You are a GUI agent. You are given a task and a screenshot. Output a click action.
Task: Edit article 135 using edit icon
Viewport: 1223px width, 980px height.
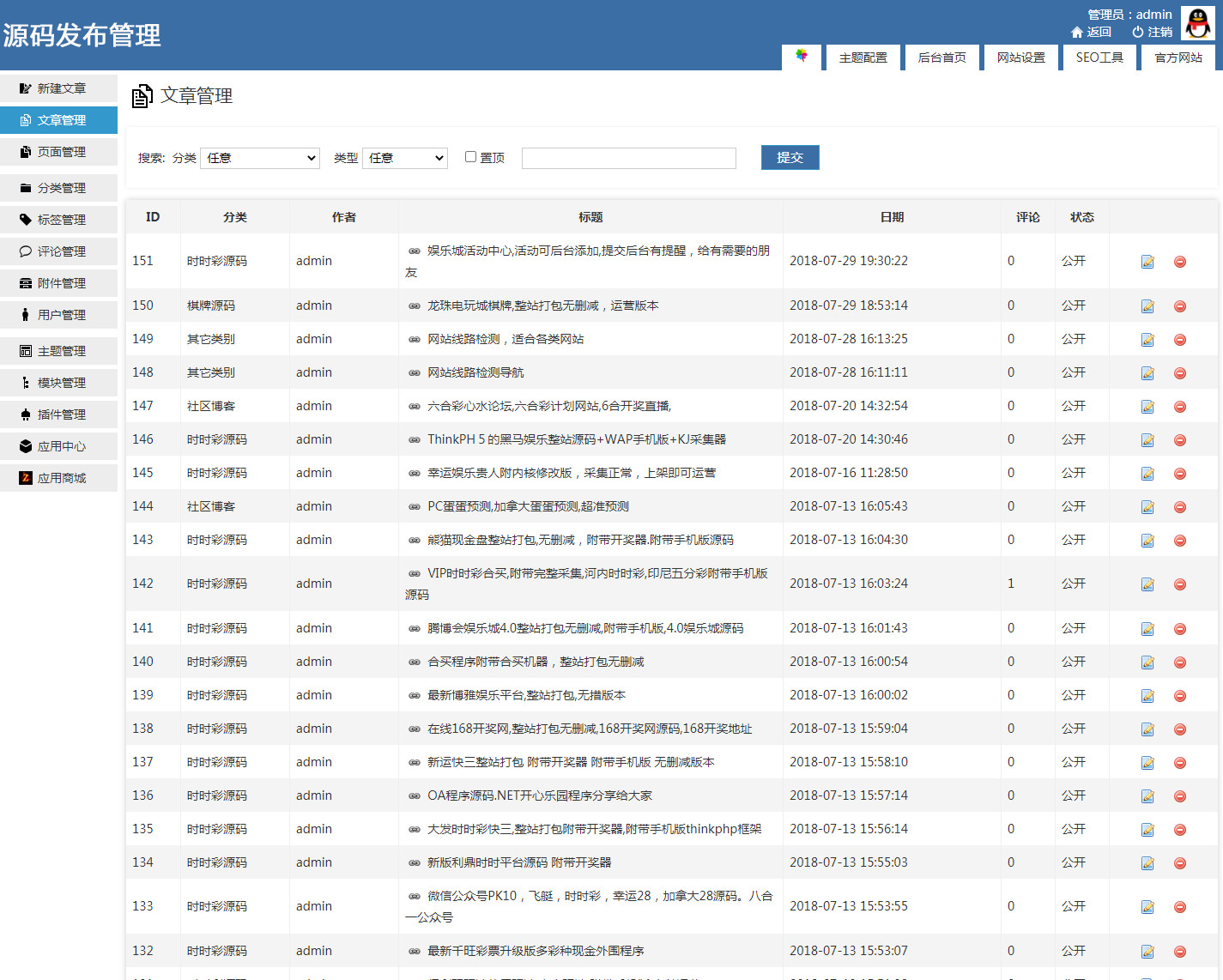coord(1147,830)
